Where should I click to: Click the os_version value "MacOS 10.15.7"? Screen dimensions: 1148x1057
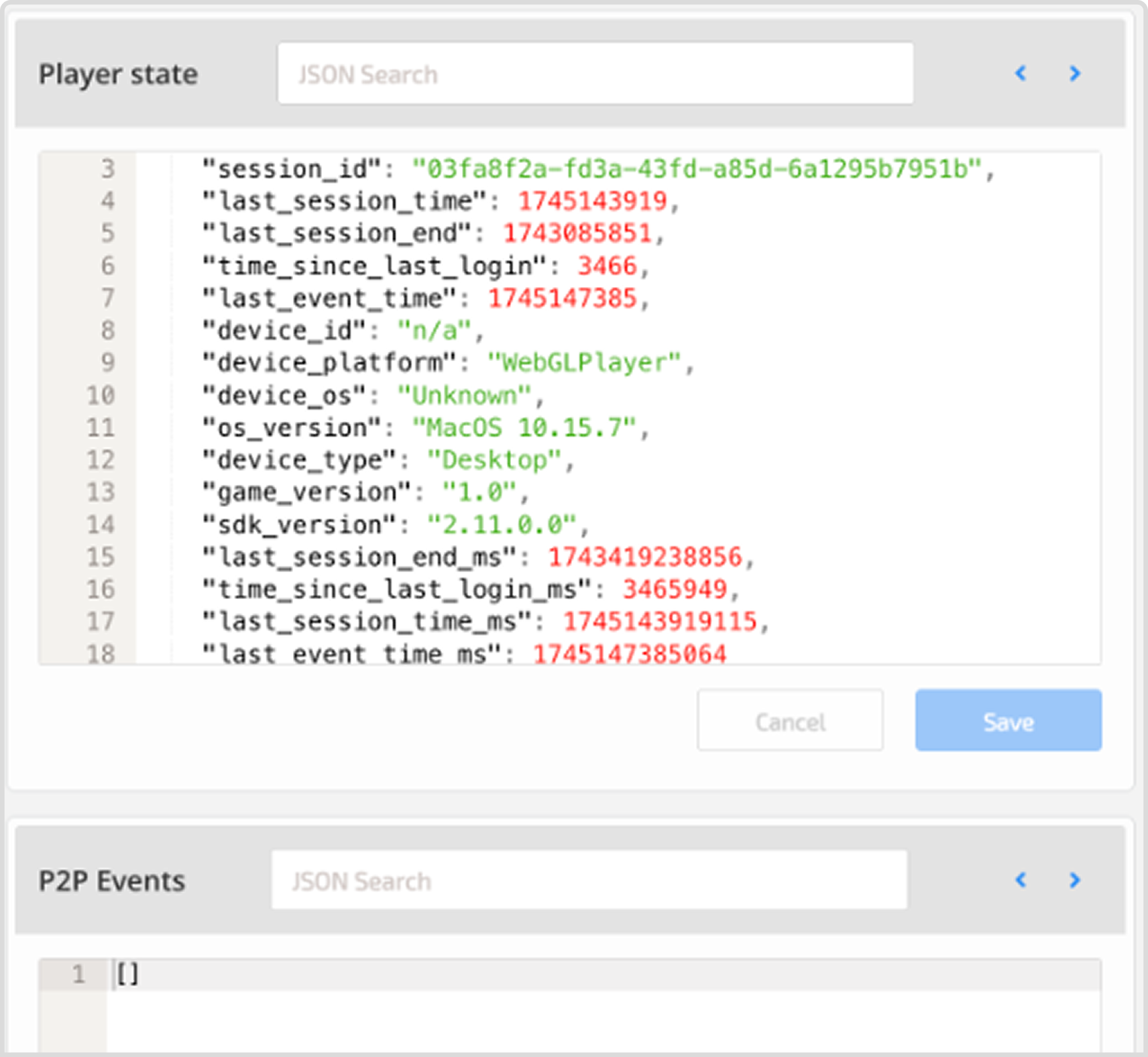(524, 428)
